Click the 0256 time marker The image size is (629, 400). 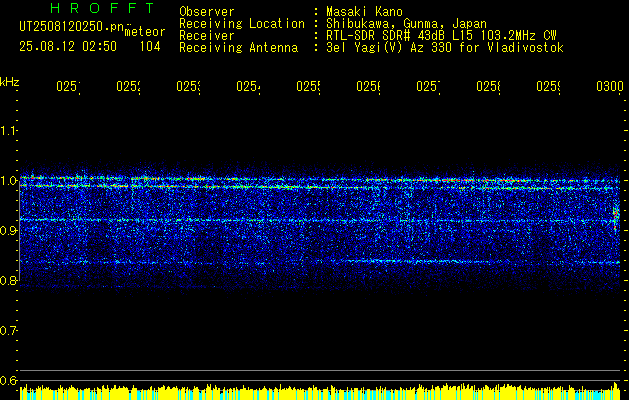[368, 87]
